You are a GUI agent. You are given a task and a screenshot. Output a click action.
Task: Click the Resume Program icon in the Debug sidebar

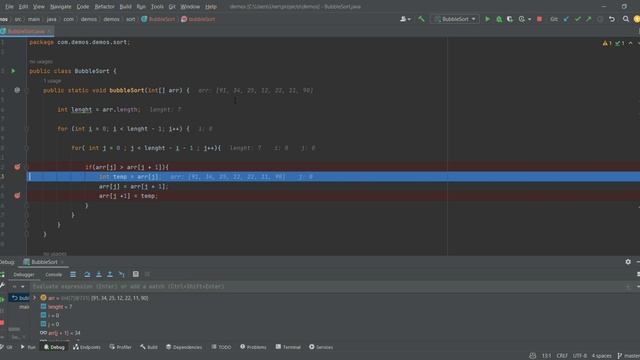pyautogui.click(x=2, y=299)
